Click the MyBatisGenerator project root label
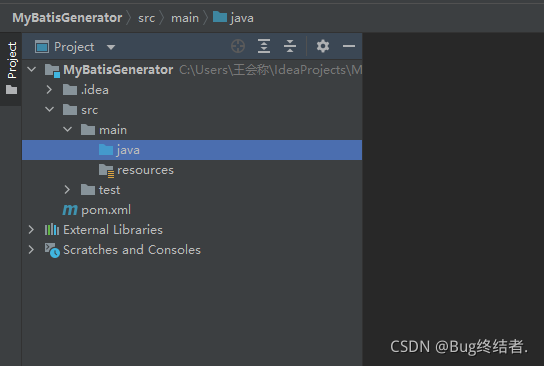 [x=118, y=70]
